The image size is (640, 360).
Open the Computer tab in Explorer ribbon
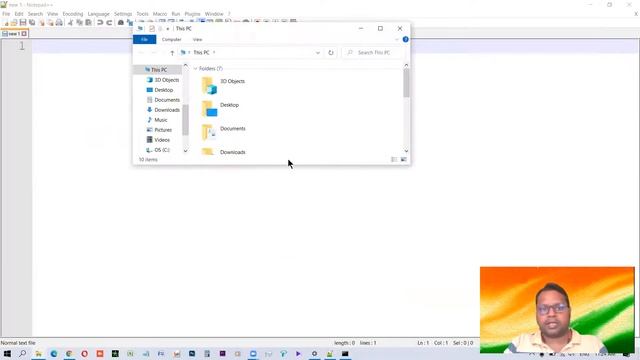point(171,40)
